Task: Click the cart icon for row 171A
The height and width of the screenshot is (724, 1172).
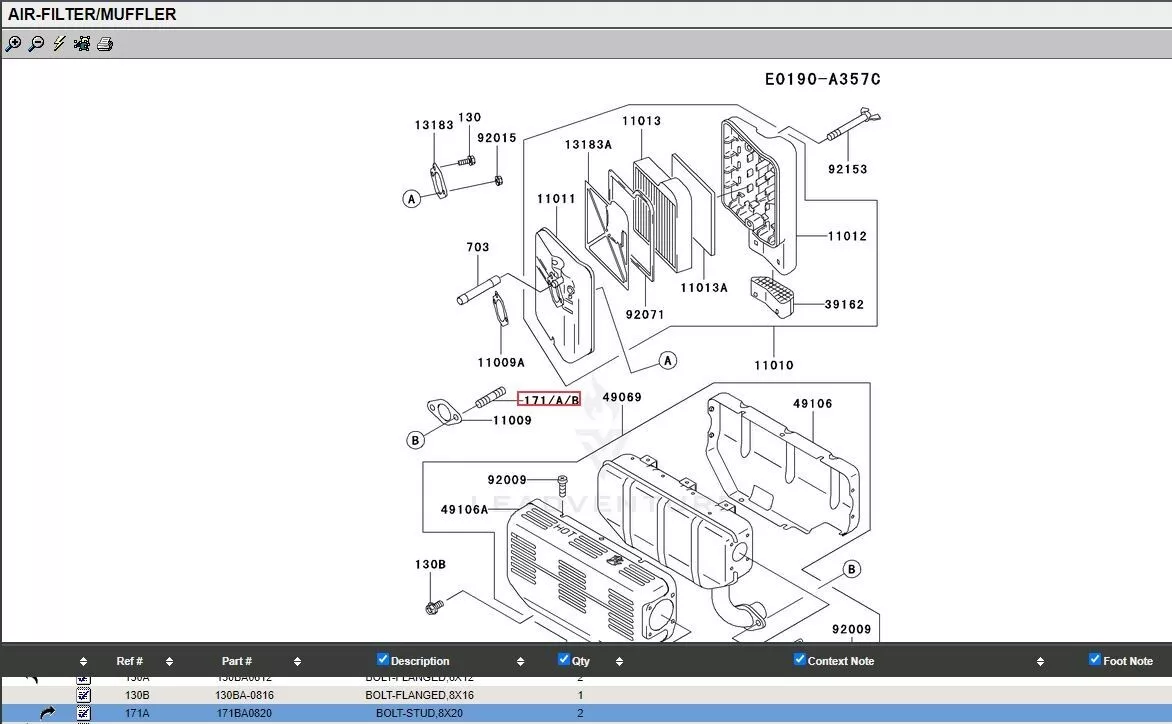Action: click(x=84, y=713)
